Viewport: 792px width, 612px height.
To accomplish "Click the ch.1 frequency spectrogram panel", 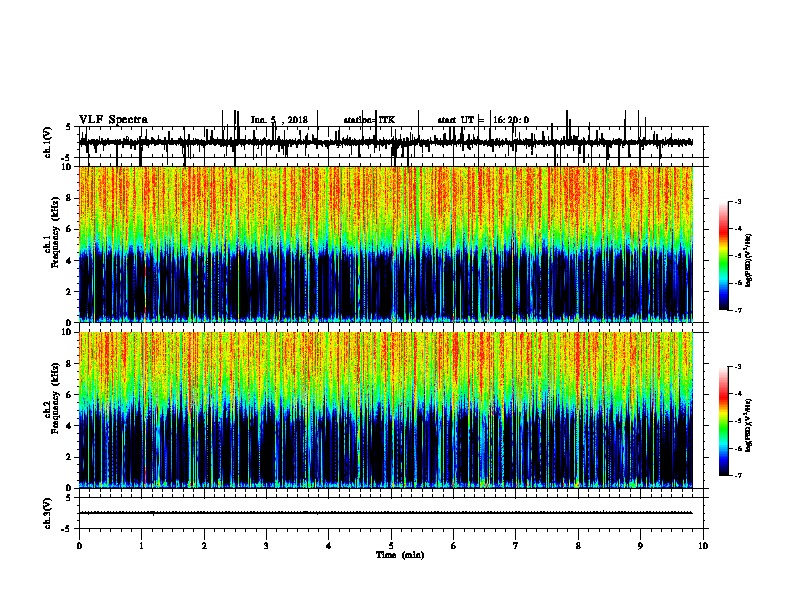I will (x=386, y=244).
